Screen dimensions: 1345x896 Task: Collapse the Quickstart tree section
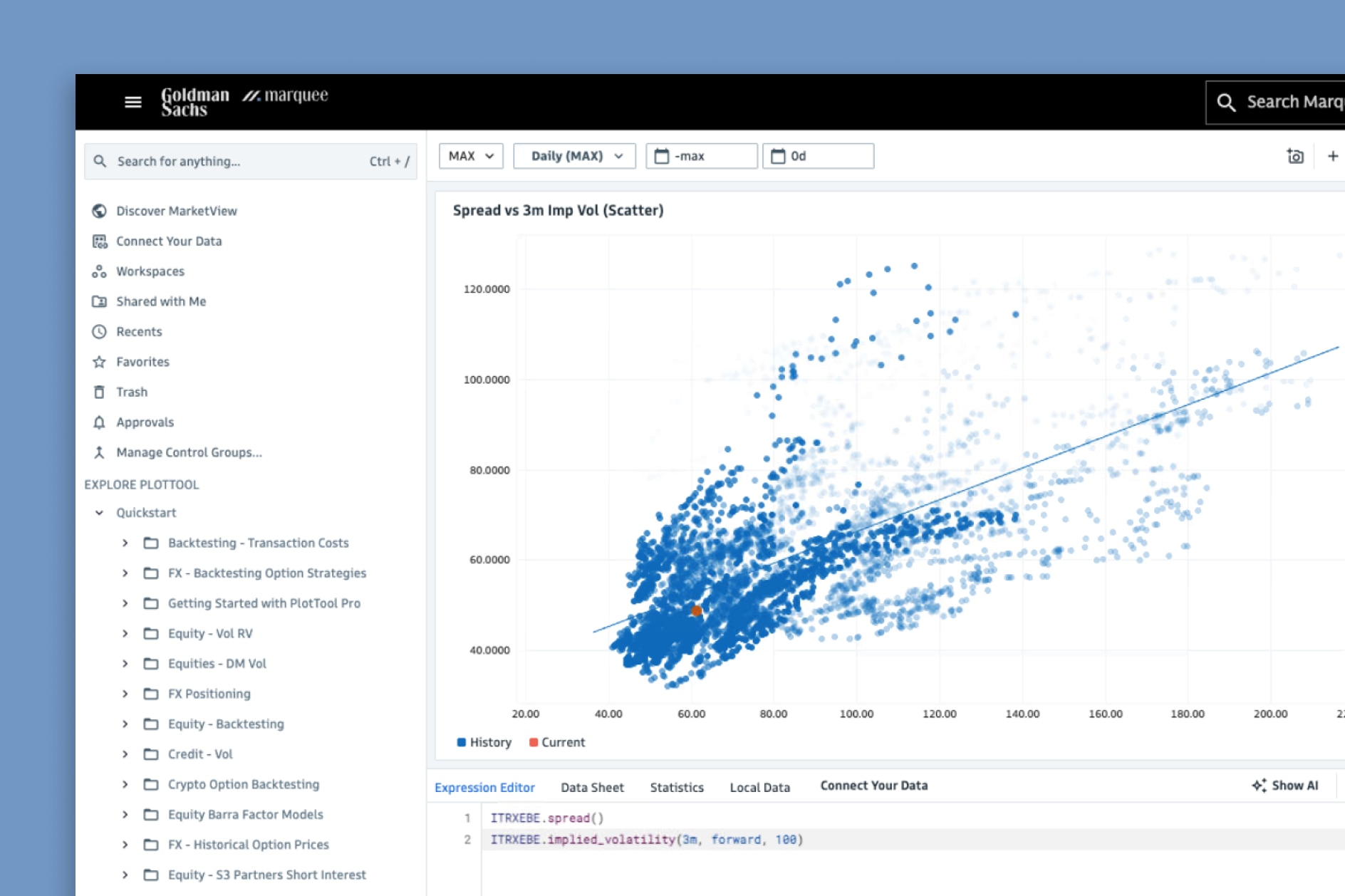(100, 513)
